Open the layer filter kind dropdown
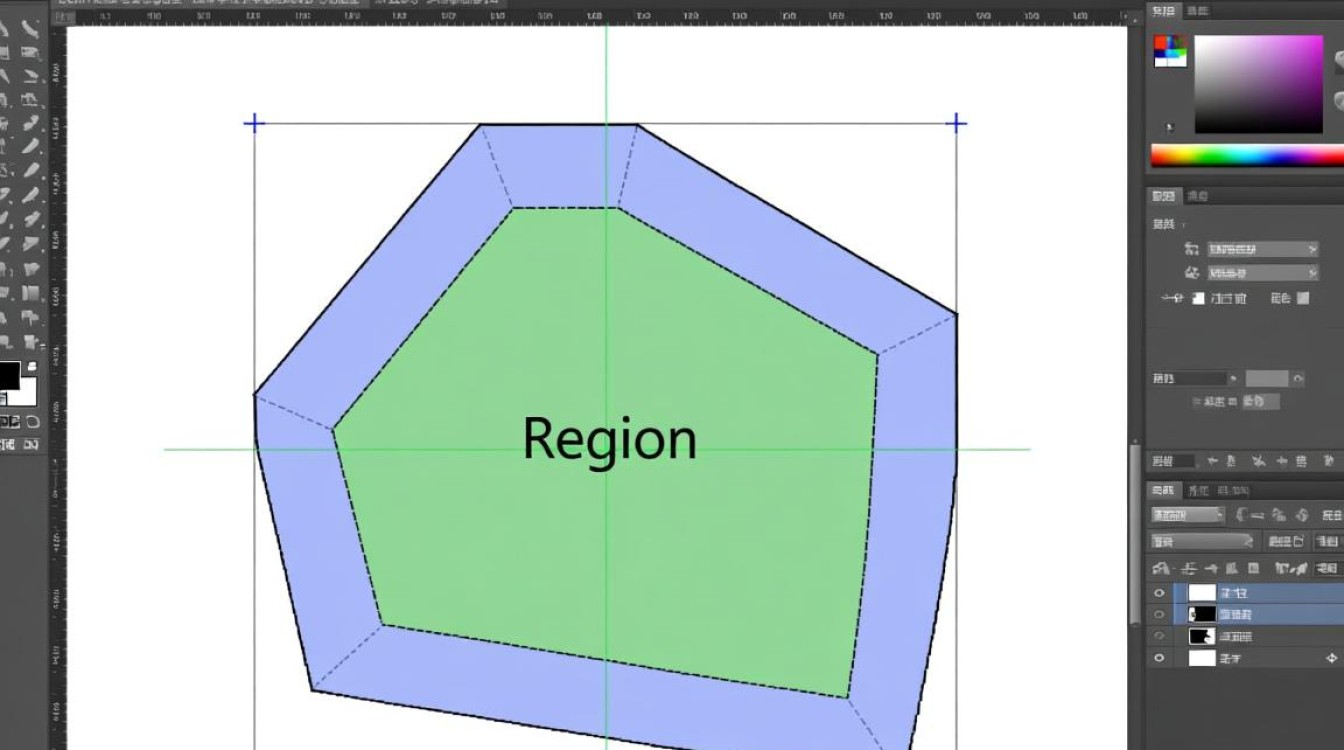The width and height of the screenshot is (1344, 750). pyautogui.click(x=1188, y=515)
